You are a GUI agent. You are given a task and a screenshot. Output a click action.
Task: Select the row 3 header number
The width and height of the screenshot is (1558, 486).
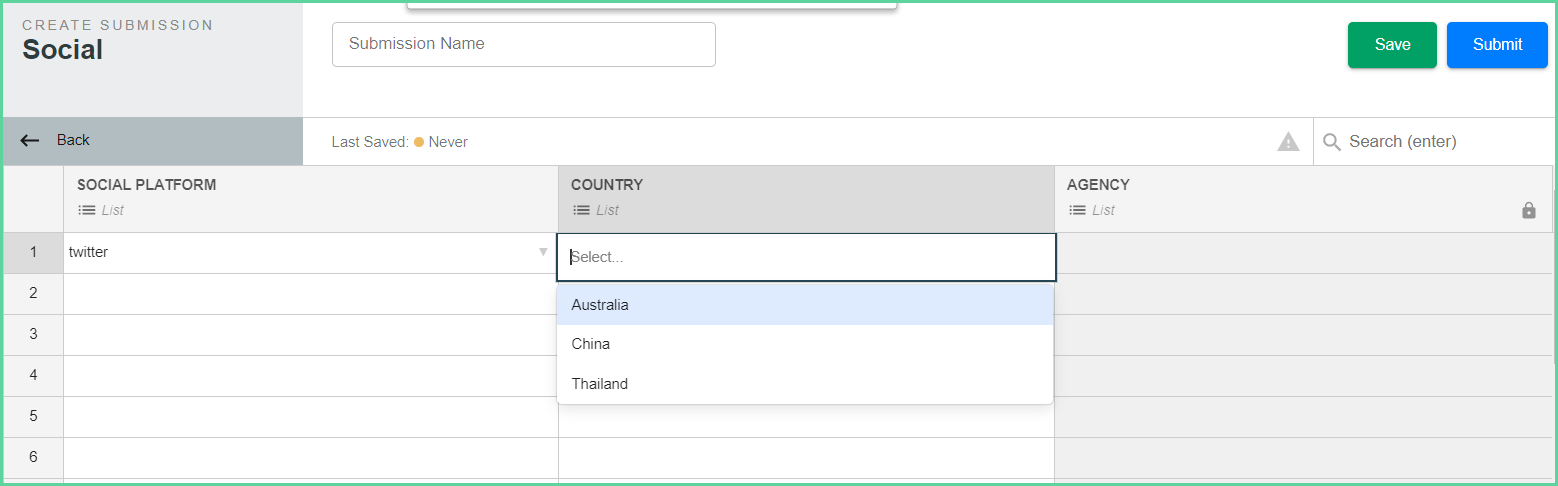(33, 334)
